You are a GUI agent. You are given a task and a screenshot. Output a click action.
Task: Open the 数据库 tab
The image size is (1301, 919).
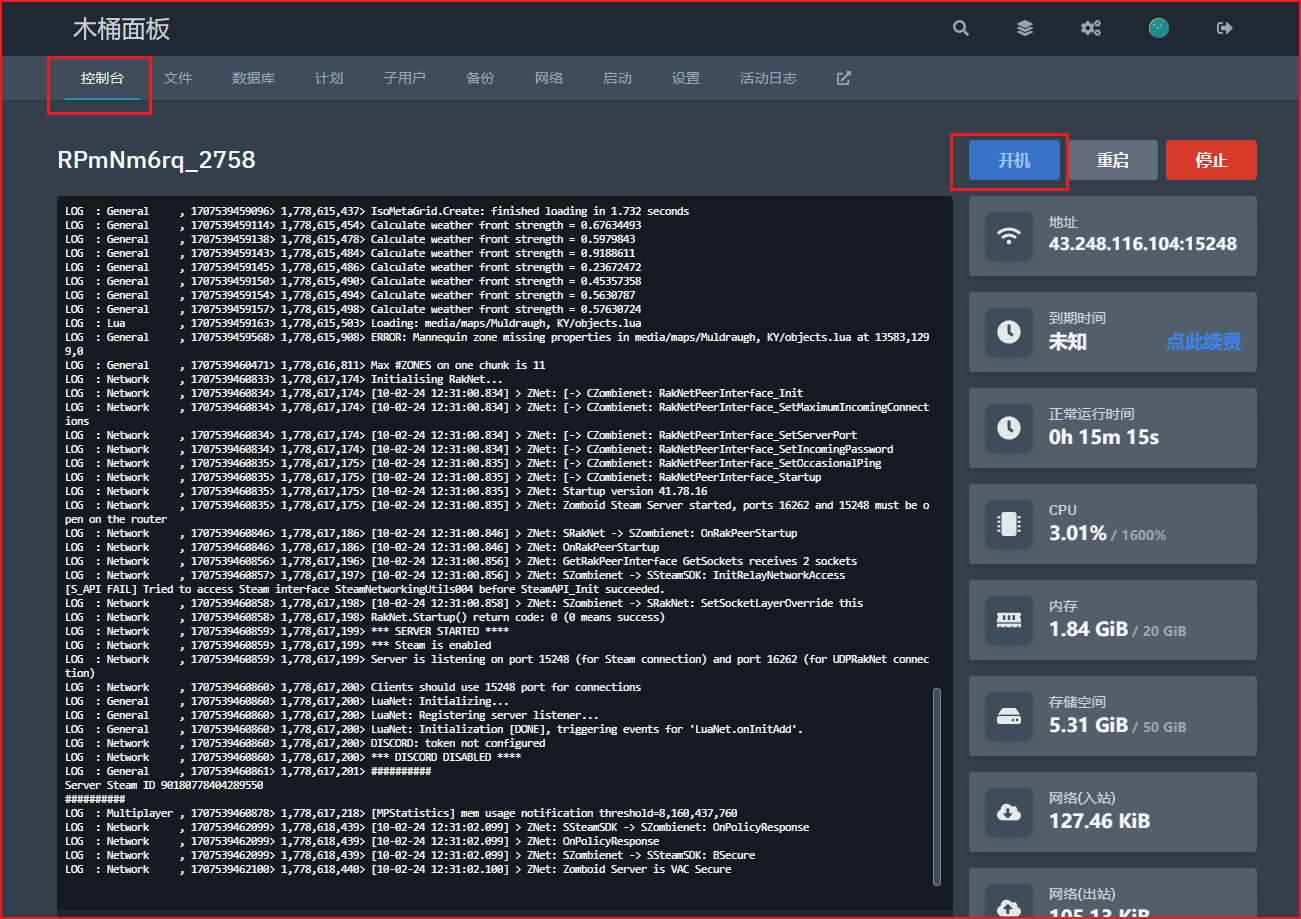tap(253, 78)
